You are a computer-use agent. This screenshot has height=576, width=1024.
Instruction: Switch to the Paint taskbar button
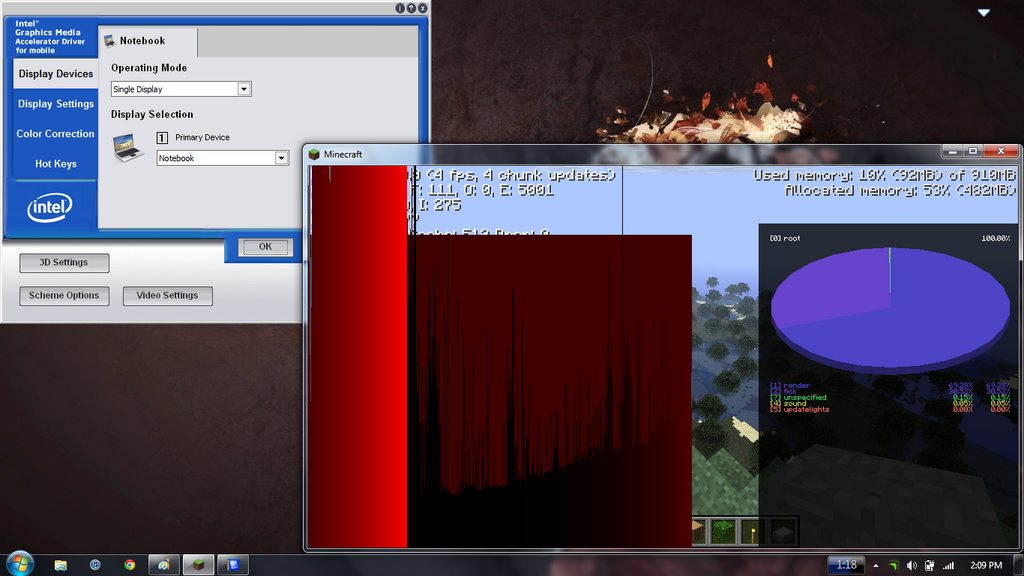[164, 565]
